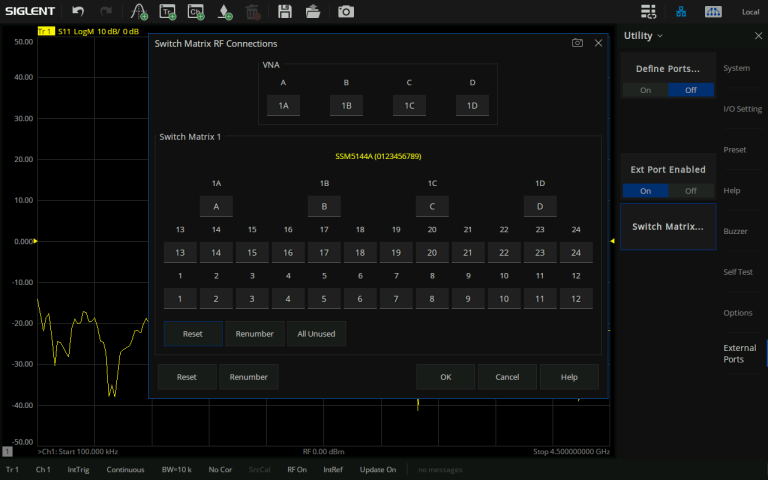The image size is (768, 480).
Task: Open the port 13 assignment selector
Action: click(180, 253)
